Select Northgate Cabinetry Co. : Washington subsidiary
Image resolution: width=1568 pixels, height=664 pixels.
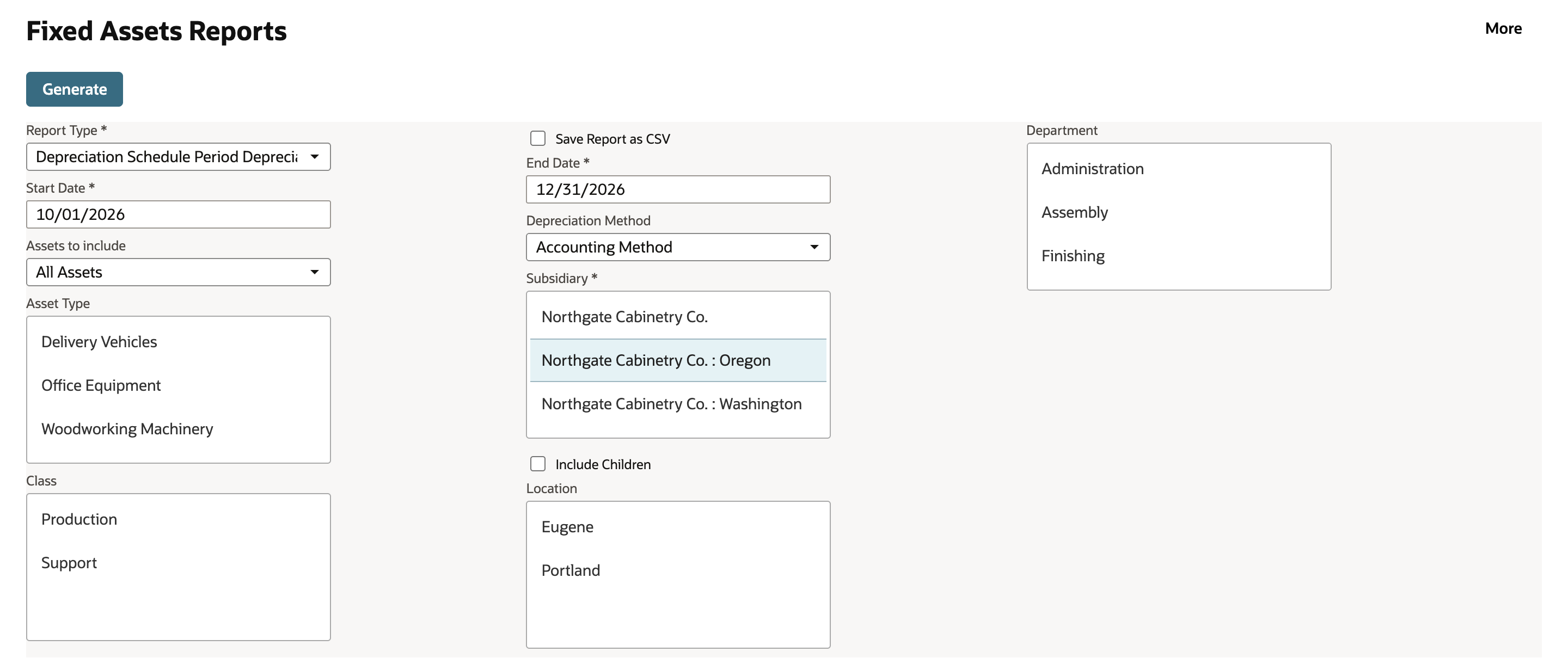[678, 404]
